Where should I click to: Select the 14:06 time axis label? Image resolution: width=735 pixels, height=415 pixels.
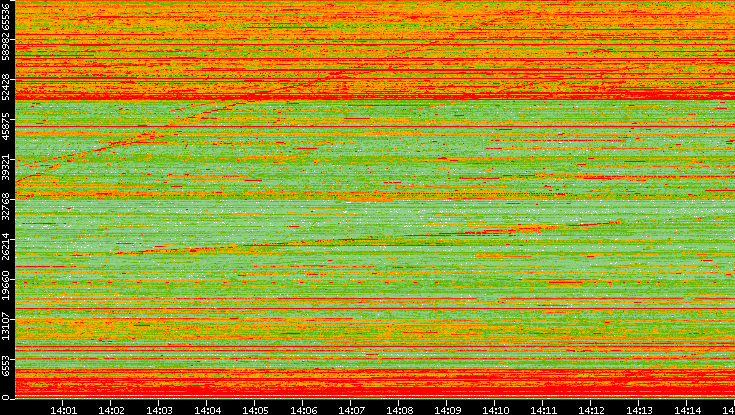pyautogui.click(x=303, y=410)
